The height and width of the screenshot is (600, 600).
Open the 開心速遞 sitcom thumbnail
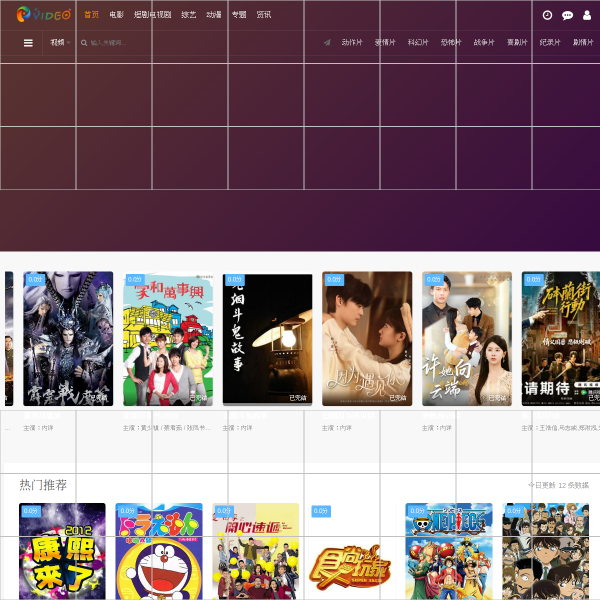point(256,551)
